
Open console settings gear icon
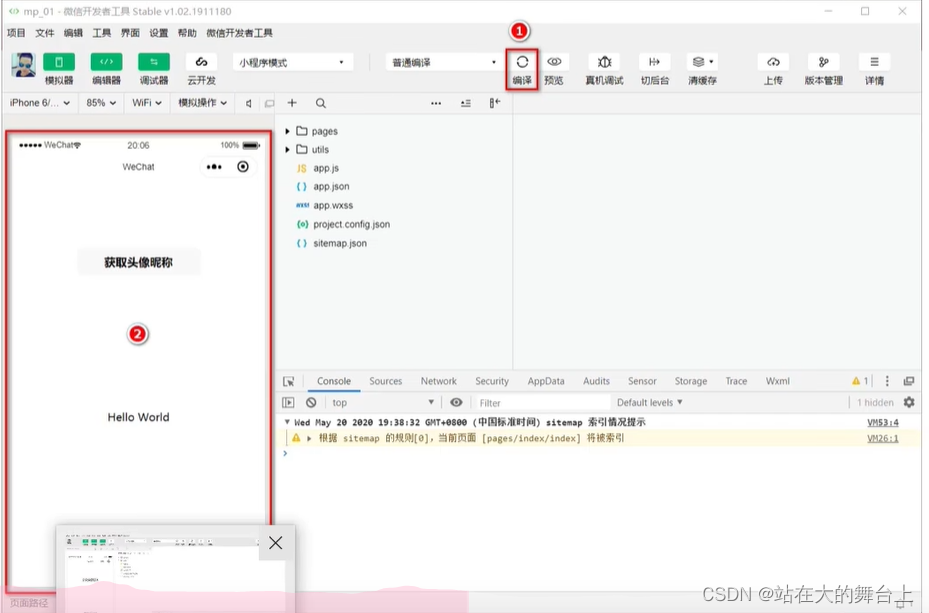click(x=909, y=403)
